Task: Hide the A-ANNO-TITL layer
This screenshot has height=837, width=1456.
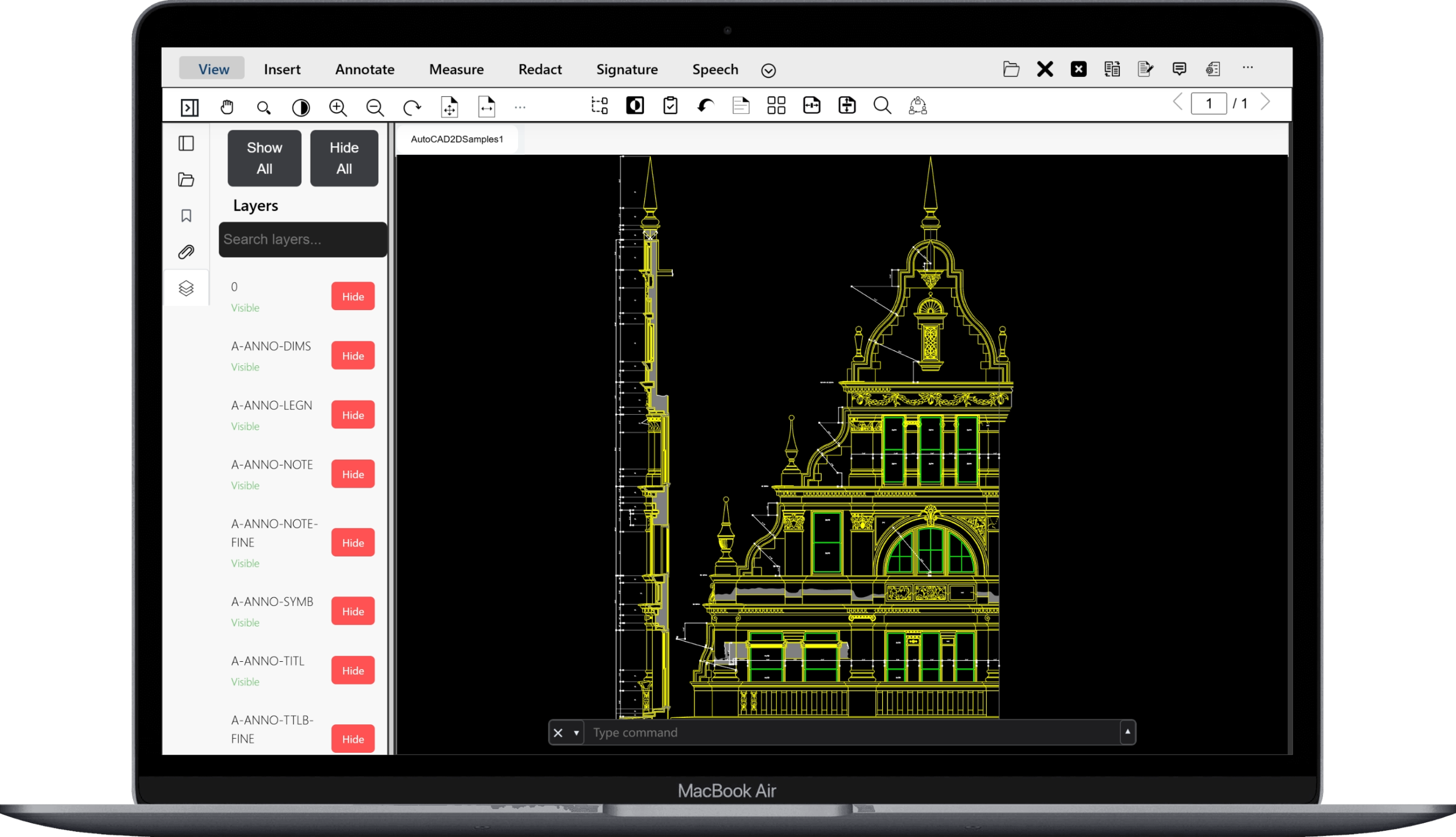Action: 353,670
